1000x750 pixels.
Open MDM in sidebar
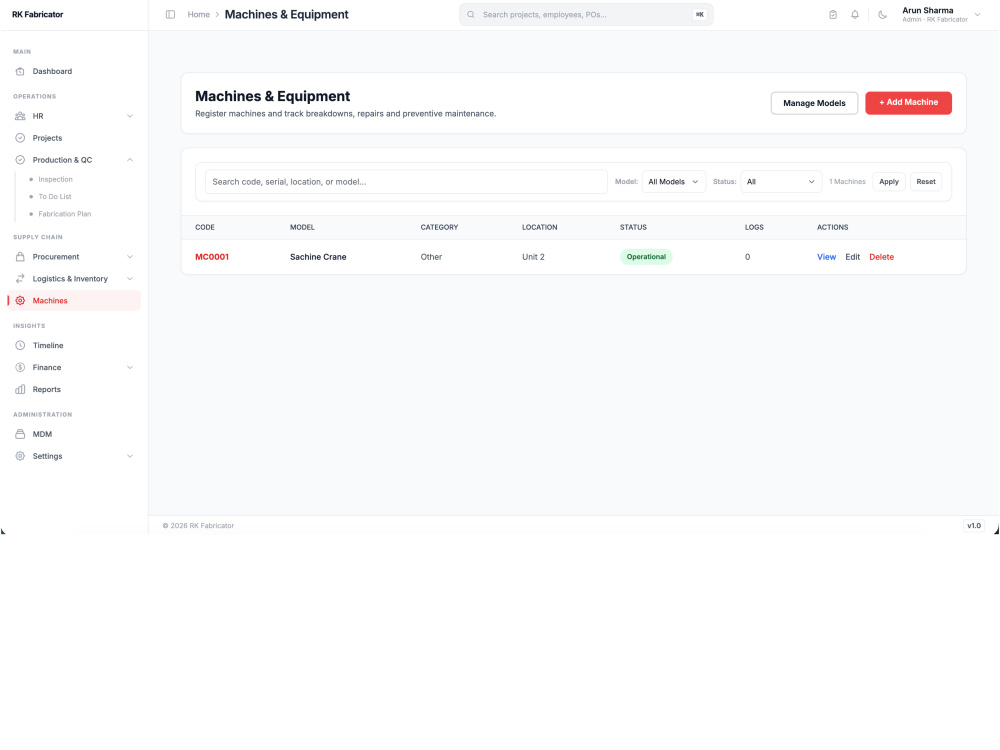tap(42, 434)
